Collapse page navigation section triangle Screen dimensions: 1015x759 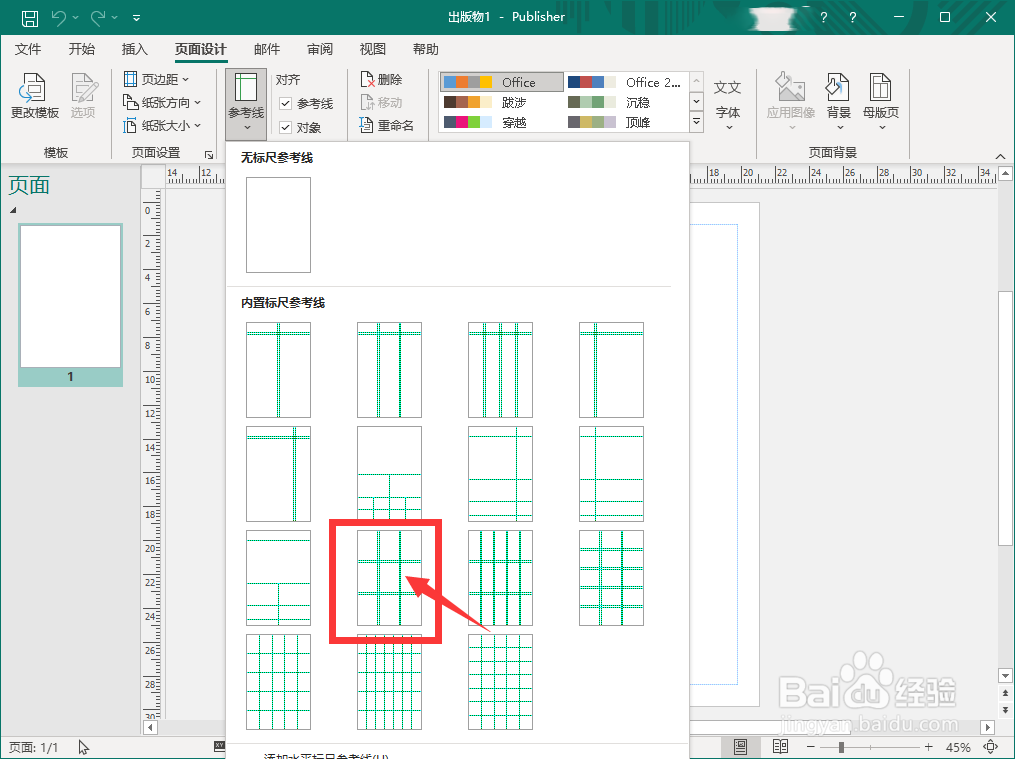pos(12,210)
